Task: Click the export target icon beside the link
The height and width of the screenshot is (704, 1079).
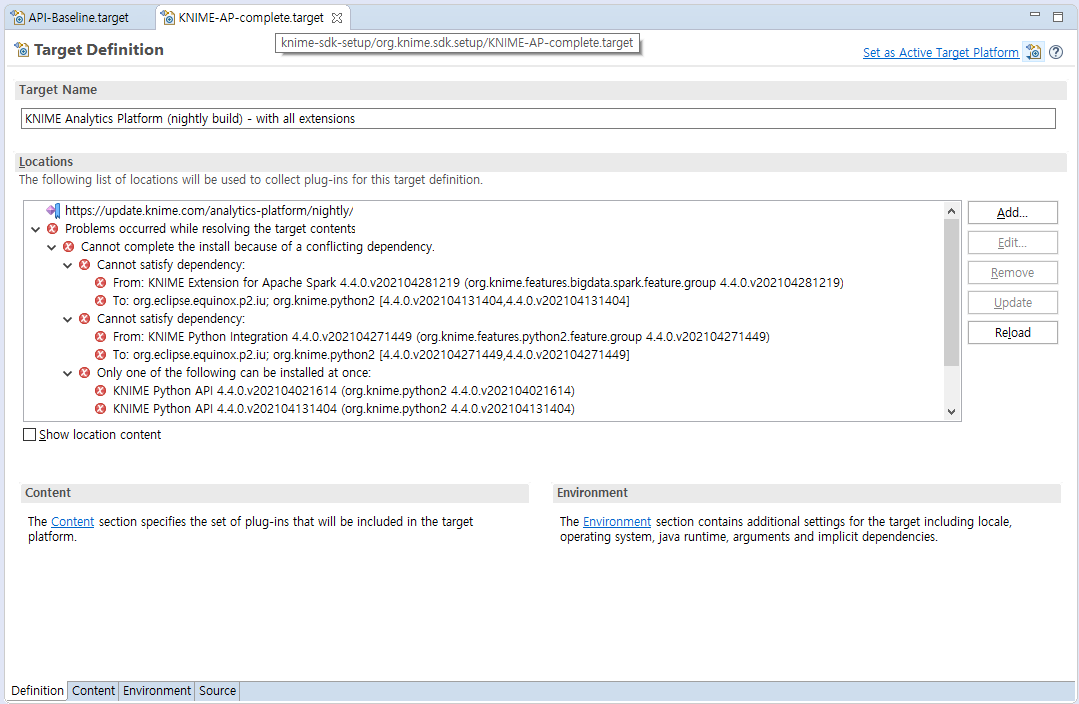Action: click(x=1034, y=52)
